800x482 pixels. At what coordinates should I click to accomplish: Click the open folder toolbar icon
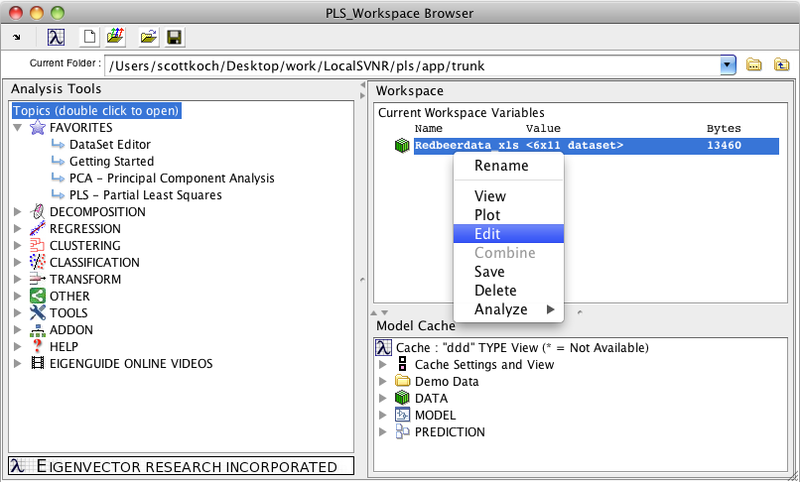click(x=148, y=37)
